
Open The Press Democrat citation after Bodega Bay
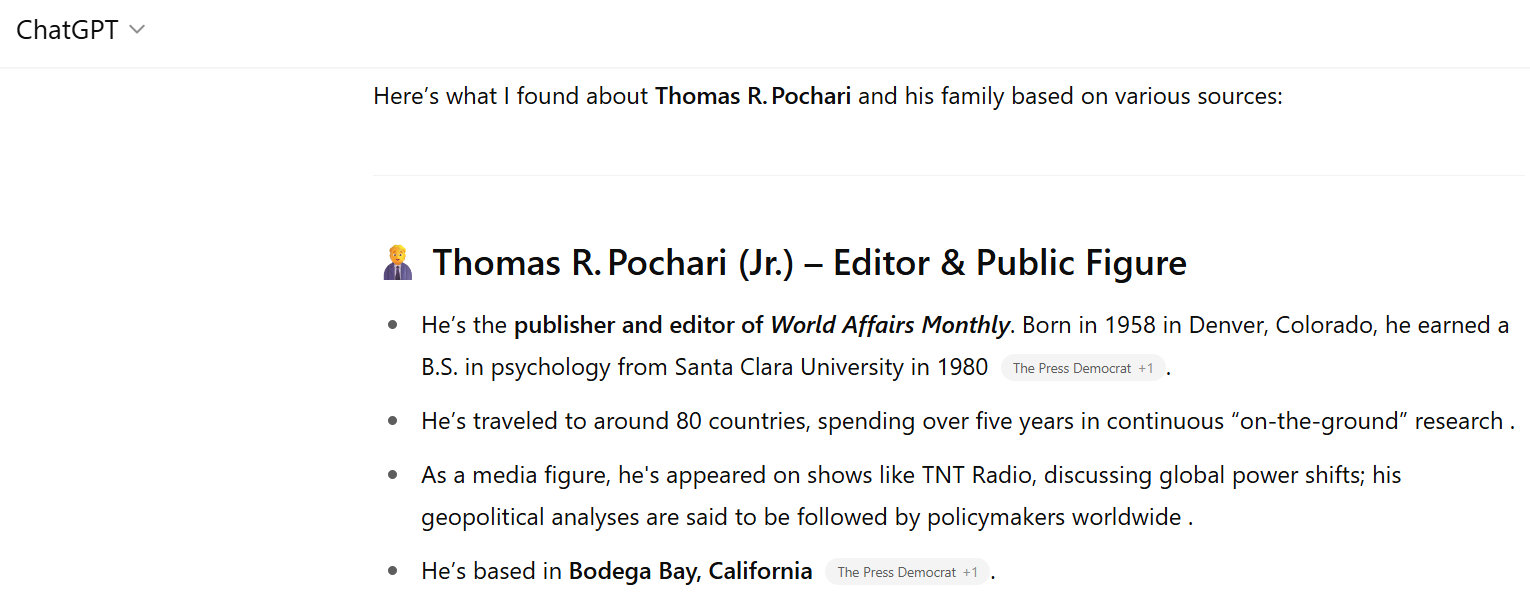[896, 572]
